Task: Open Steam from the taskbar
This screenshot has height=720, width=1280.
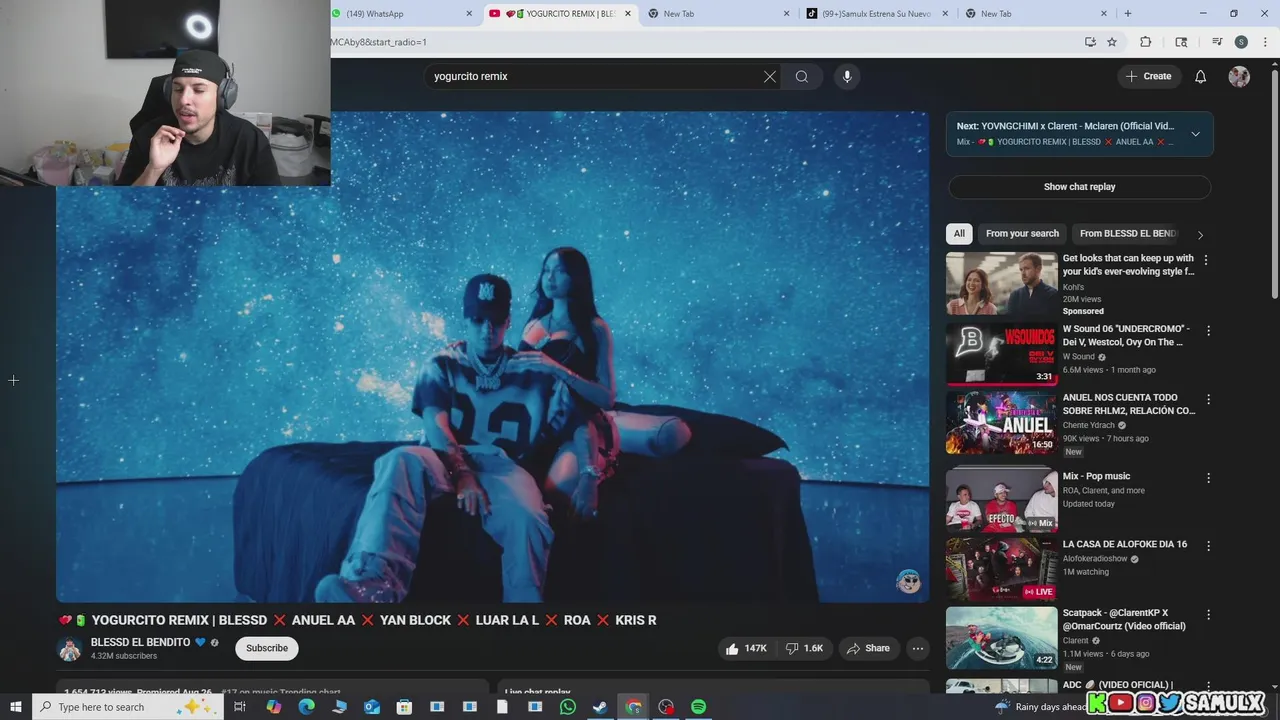Action: point(600,707)
